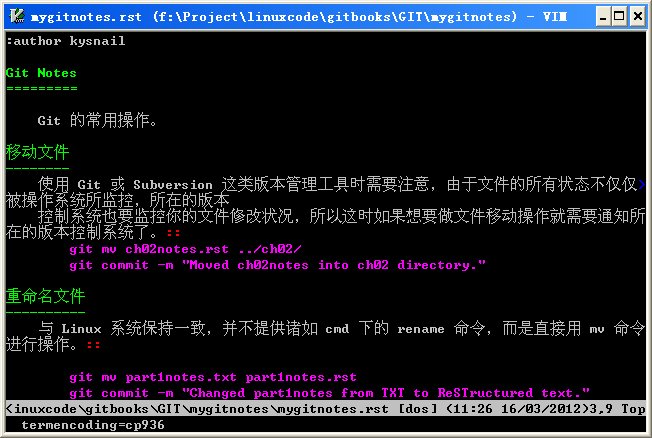Click the Vim application icon in title bar
Viewport: 652px width, 438px height.
click(17, 16)
